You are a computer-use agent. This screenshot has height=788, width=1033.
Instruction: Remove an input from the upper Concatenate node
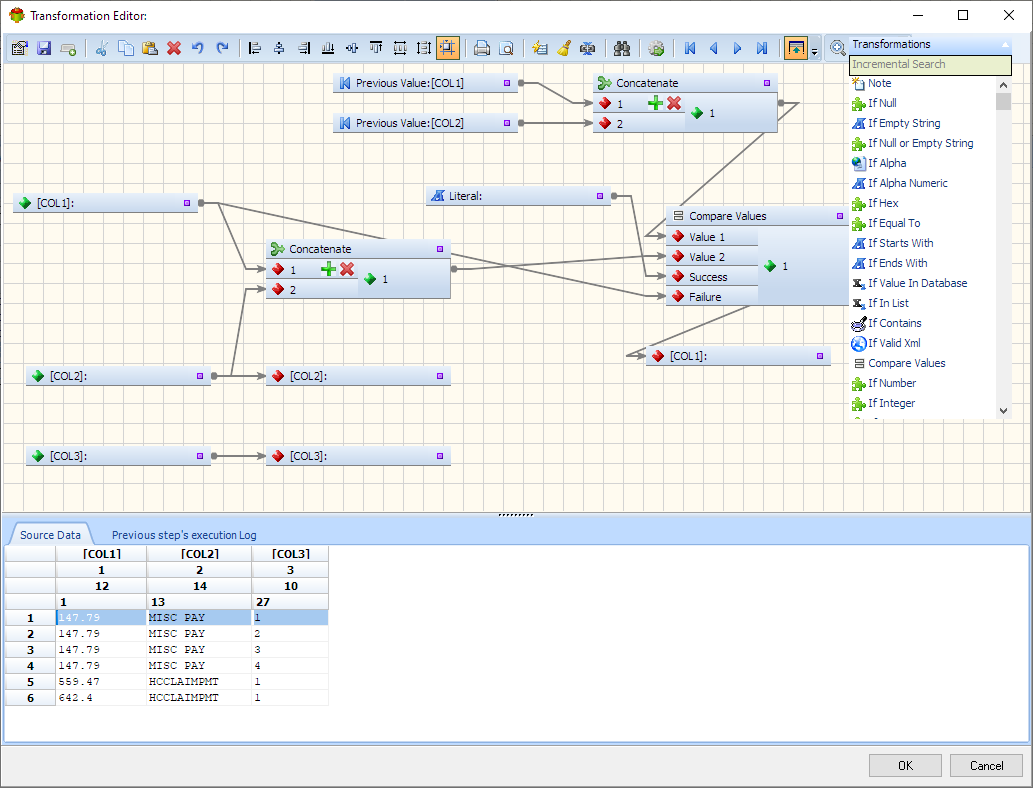tap(673, 103)
